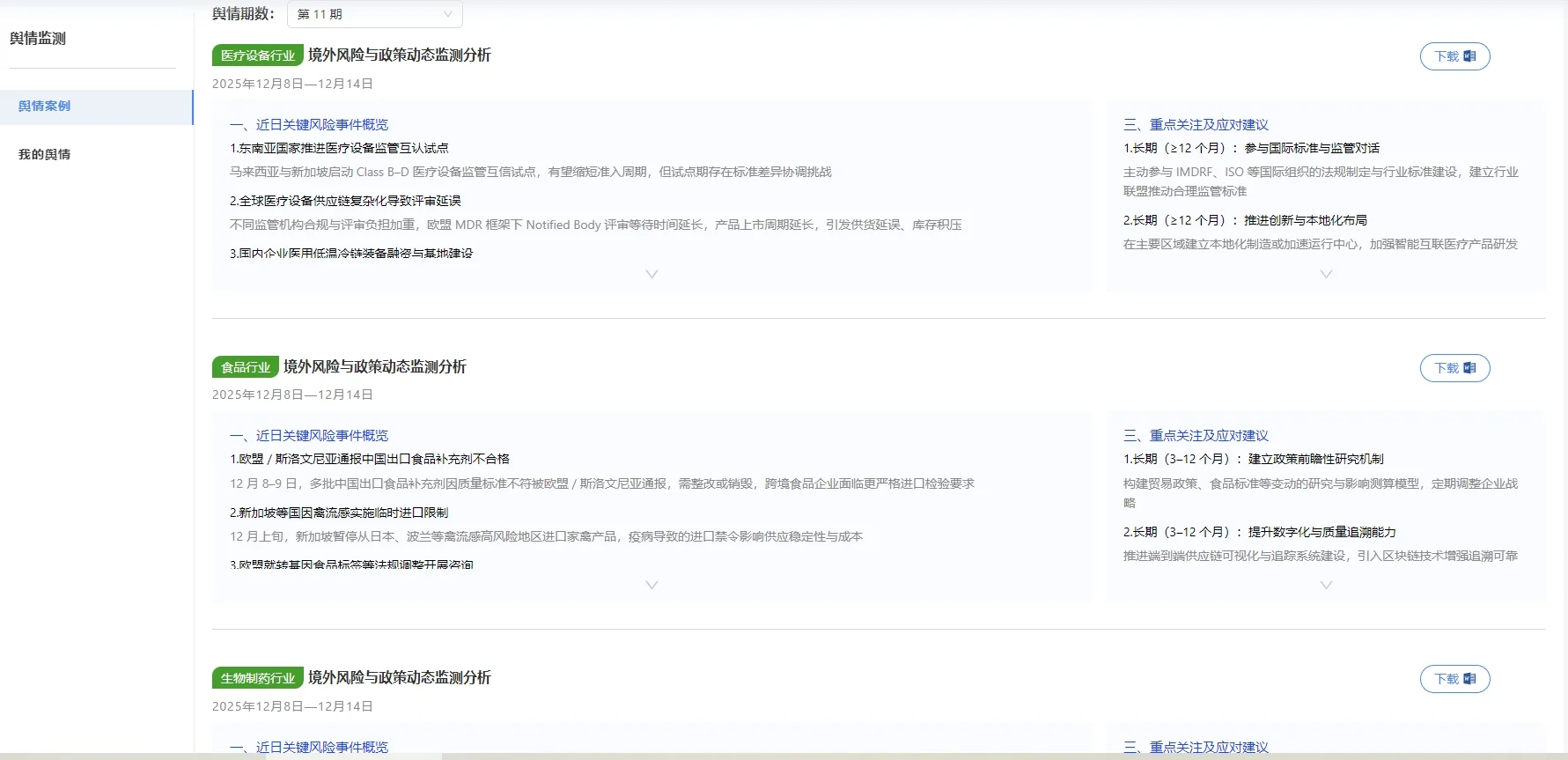Expand 食品行业 重点关注及应对建议 chevron
The image size is (1568, 760).
coord(1326,585)
